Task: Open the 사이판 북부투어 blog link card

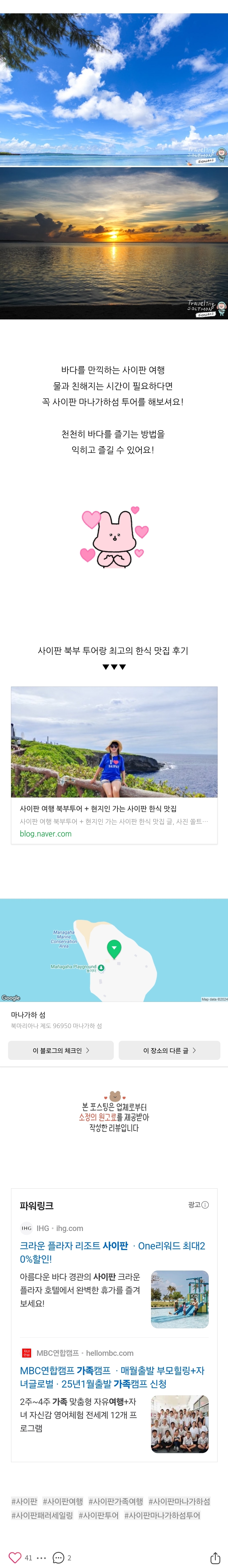Action: point(114,765)
